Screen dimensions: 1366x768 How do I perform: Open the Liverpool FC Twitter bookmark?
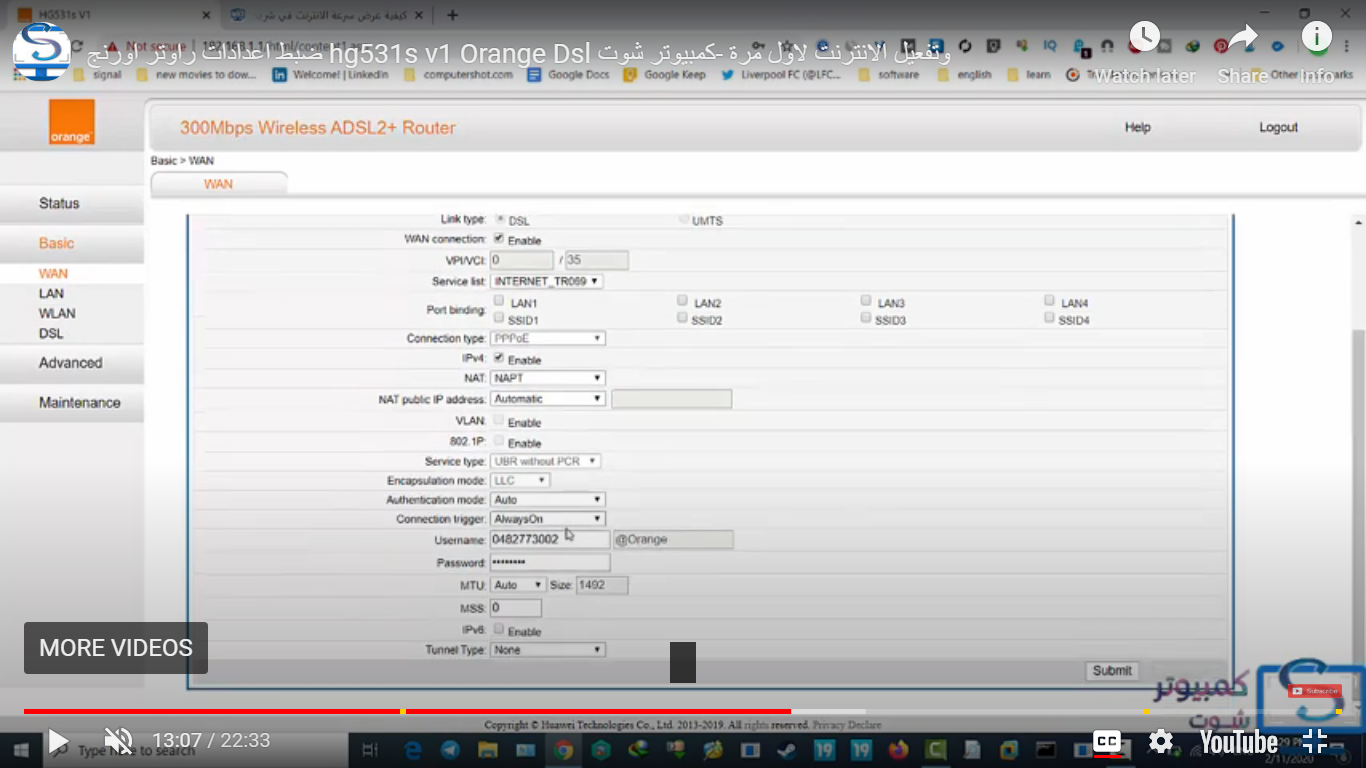(781, 74)
